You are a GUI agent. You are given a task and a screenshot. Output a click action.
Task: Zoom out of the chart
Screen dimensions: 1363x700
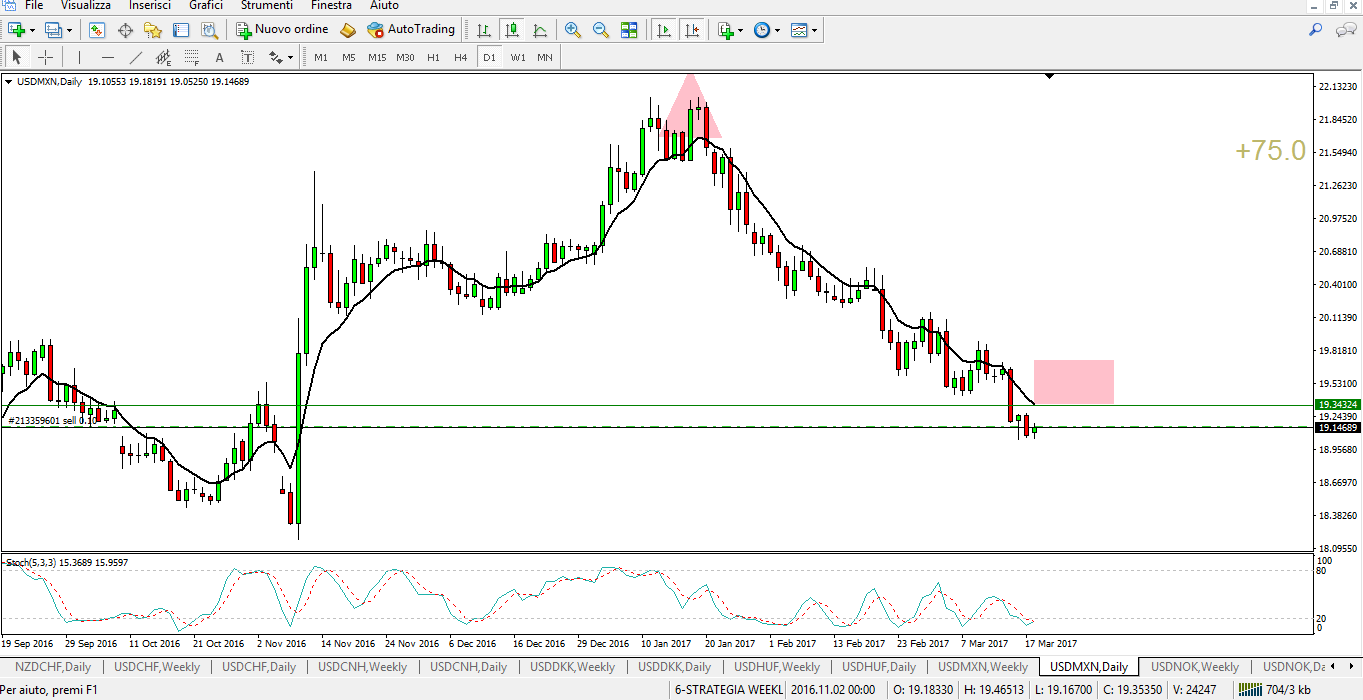601,30
